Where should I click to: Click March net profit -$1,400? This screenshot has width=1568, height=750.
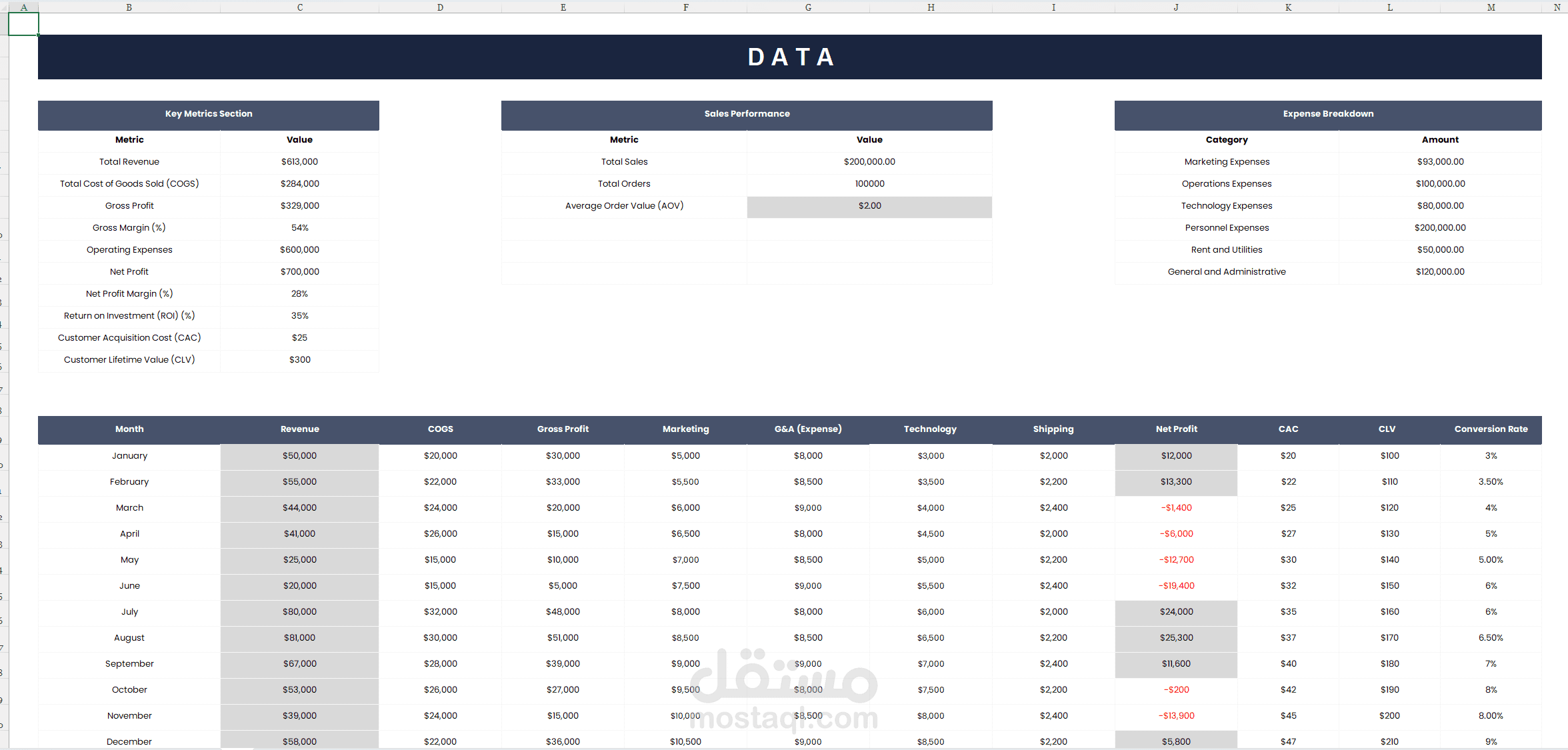1176,508
